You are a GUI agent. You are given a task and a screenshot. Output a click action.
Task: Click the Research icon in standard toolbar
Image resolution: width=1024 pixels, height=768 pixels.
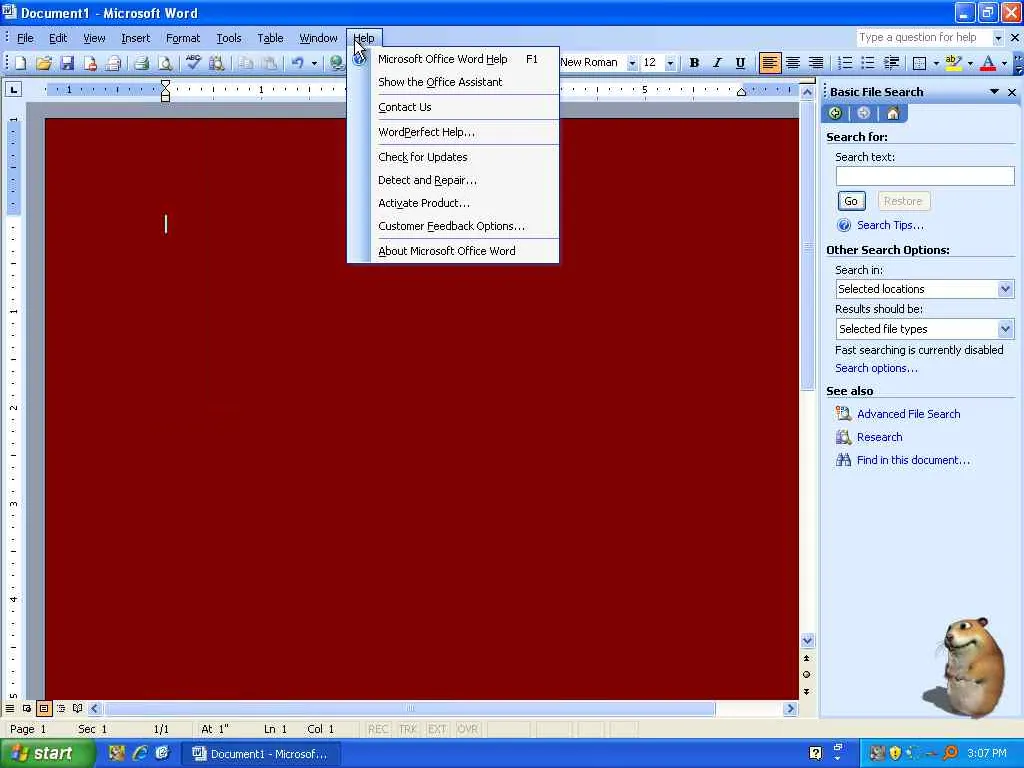click(x=216, y=63)
